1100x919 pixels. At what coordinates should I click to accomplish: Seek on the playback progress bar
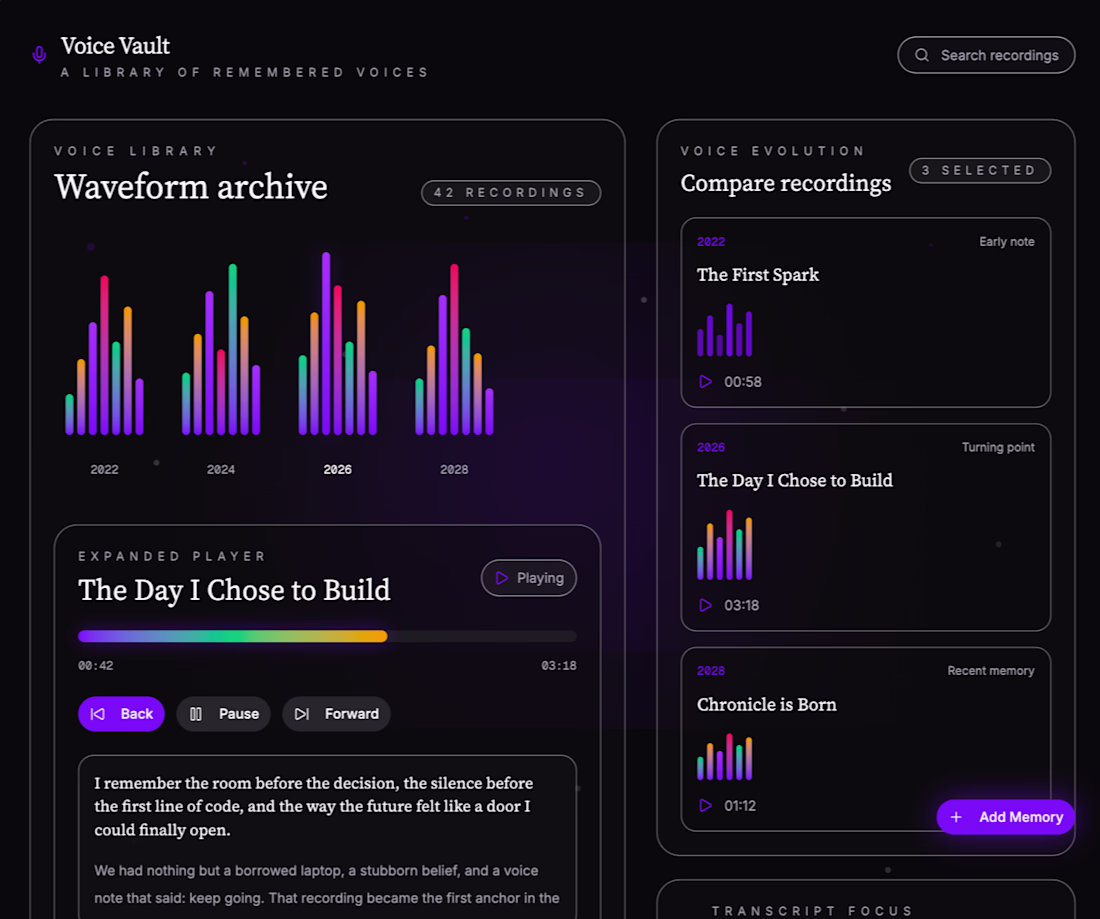pos(327,636)
